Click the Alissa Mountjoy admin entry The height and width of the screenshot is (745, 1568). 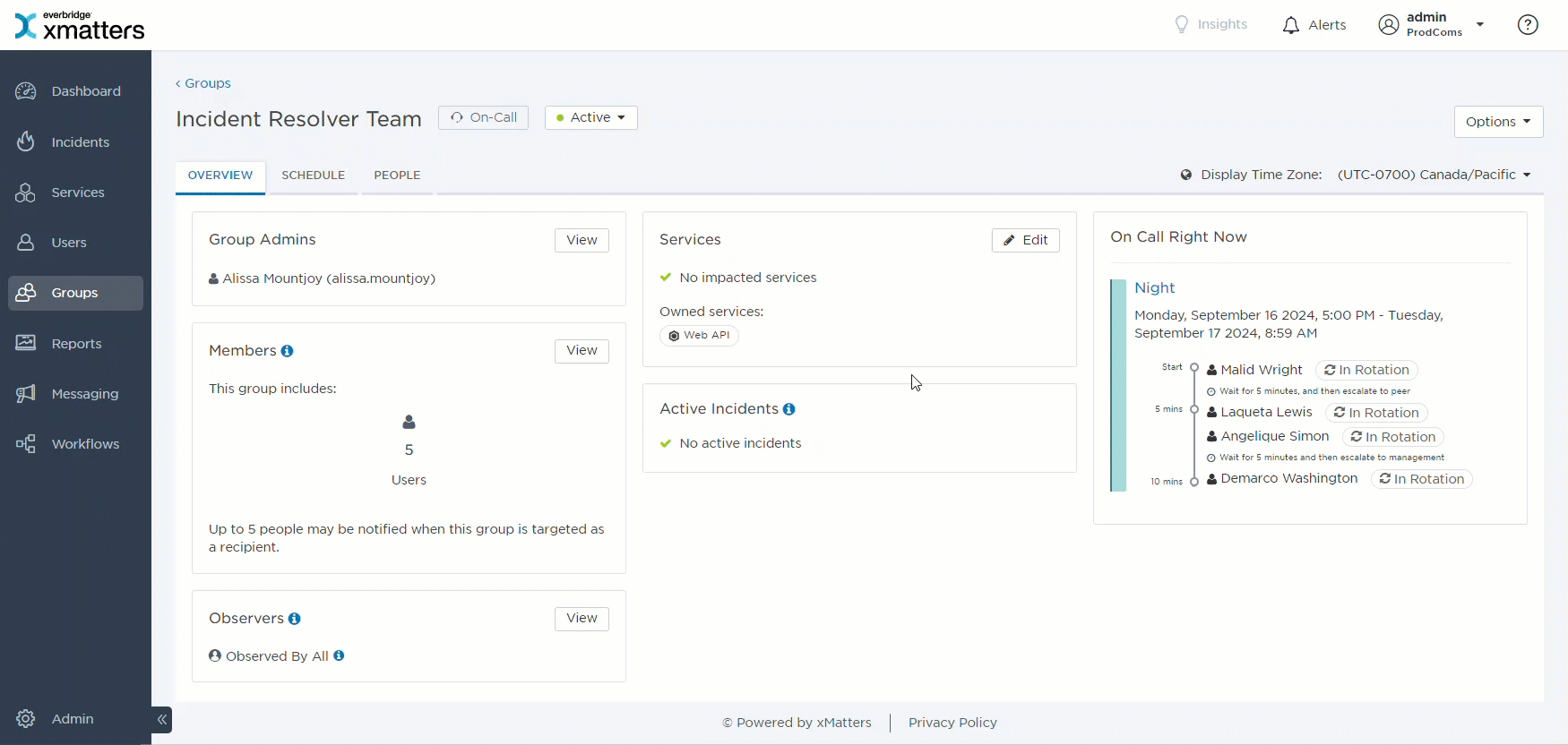click(x=323, y=278)
